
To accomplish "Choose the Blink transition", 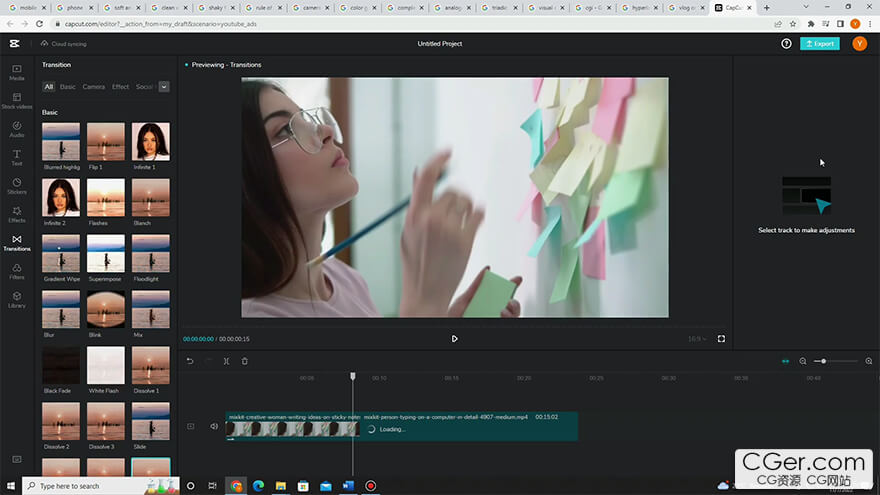I will pos(106,309).
